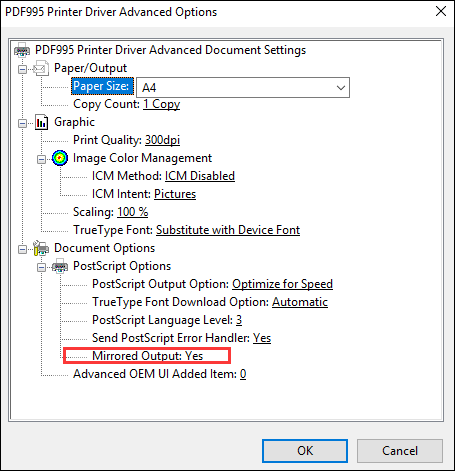Screen dimensions: 455x471
Task: Open the Paper Size A4 dropdown
Action: [x=243, y=88]
